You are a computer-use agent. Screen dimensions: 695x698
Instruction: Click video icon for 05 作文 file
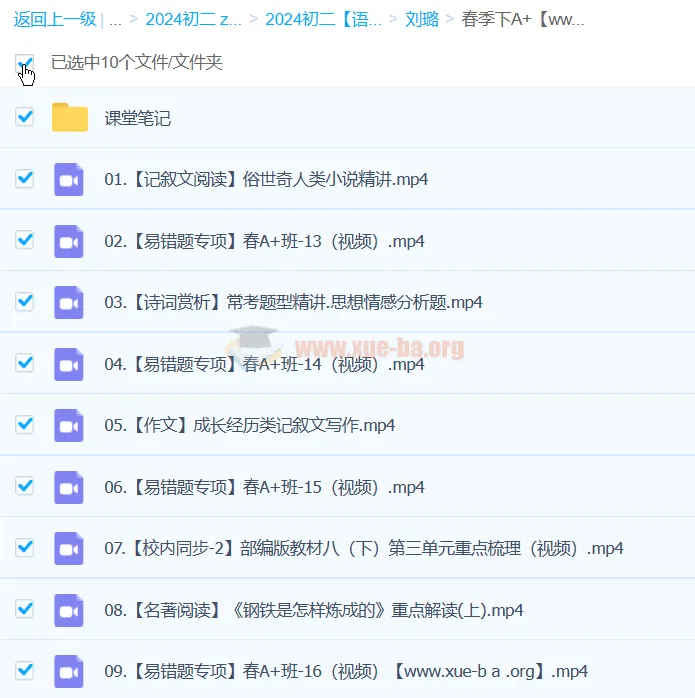69,425
